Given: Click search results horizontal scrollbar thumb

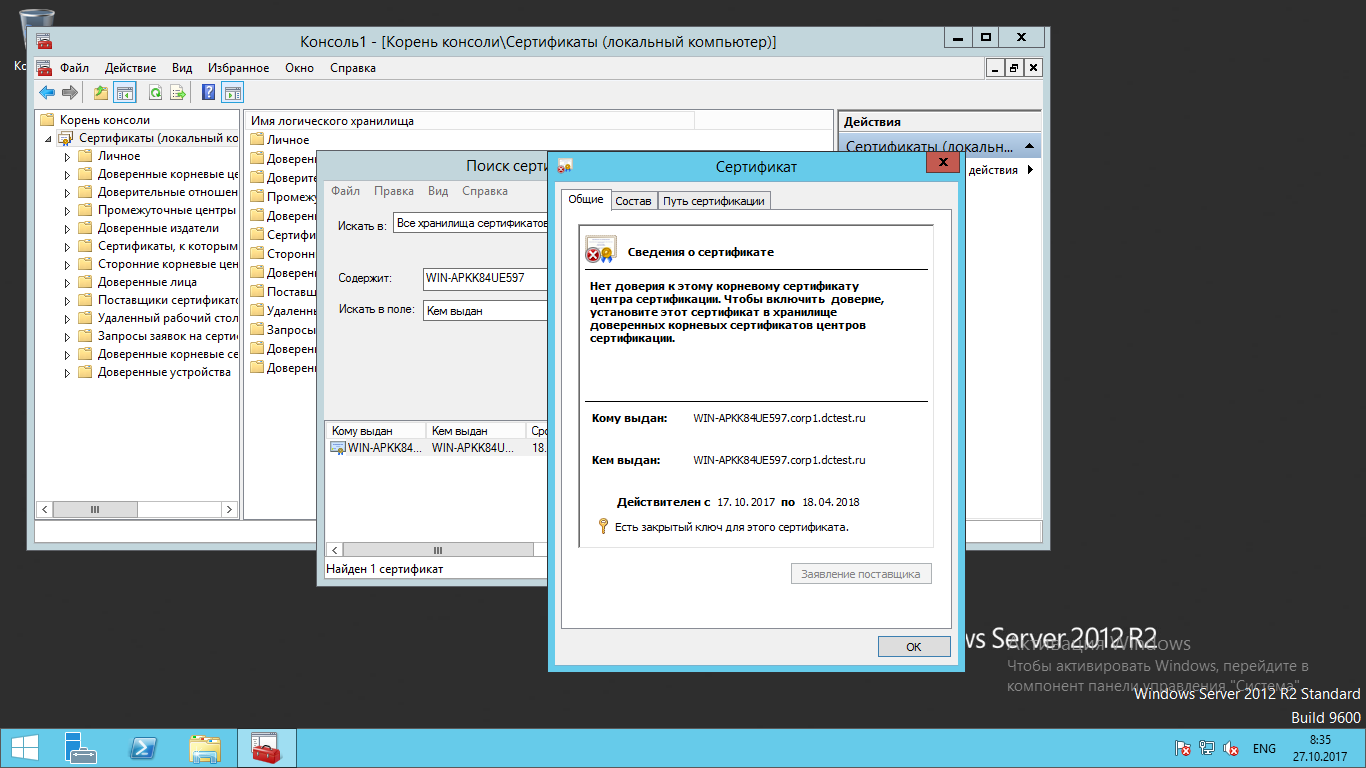Looking at the screenshot, I should [x=437, y=550].
